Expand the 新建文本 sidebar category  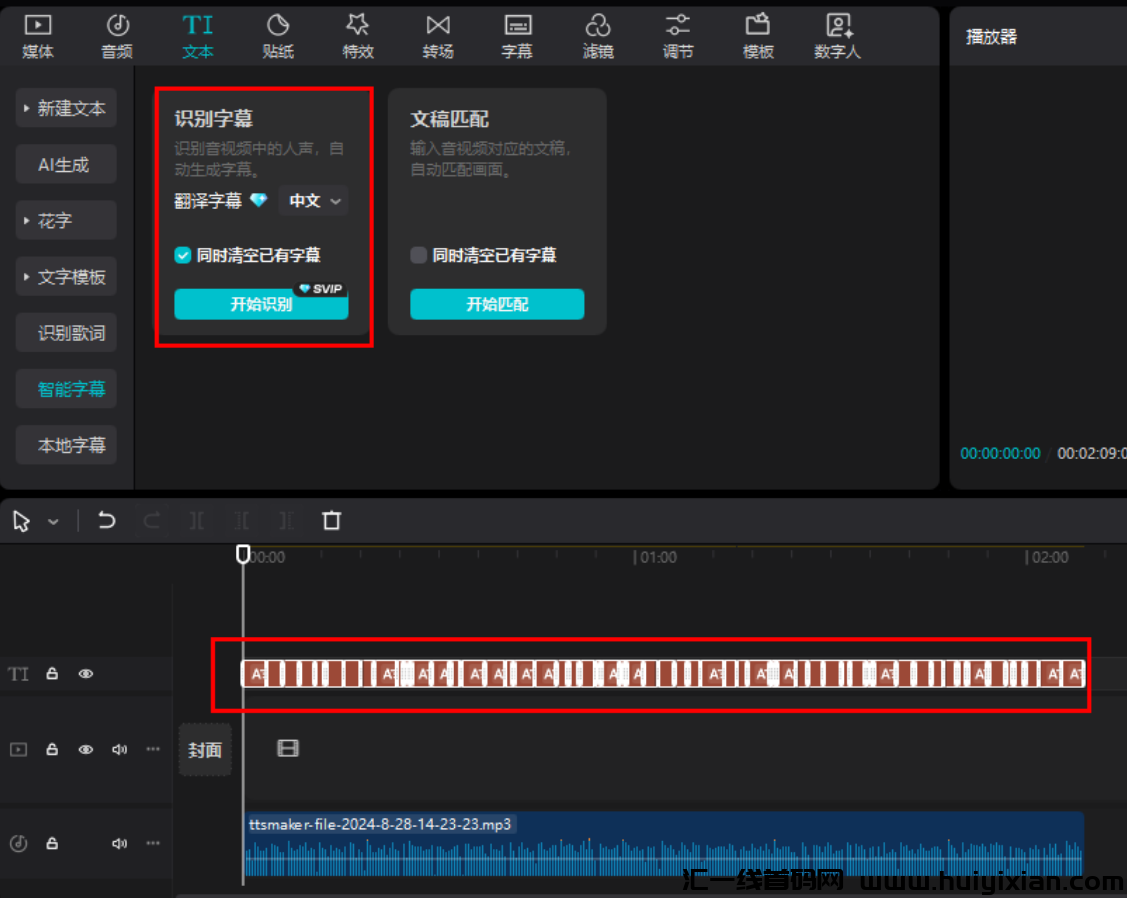(x=66, y=108)
